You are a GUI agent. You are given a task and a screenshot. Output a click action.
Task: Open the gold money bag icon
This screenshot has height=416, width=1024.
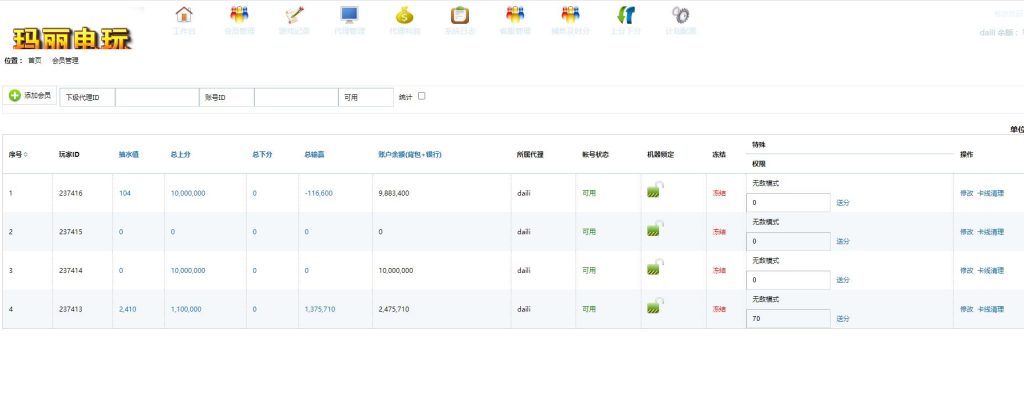click(405, 14)
